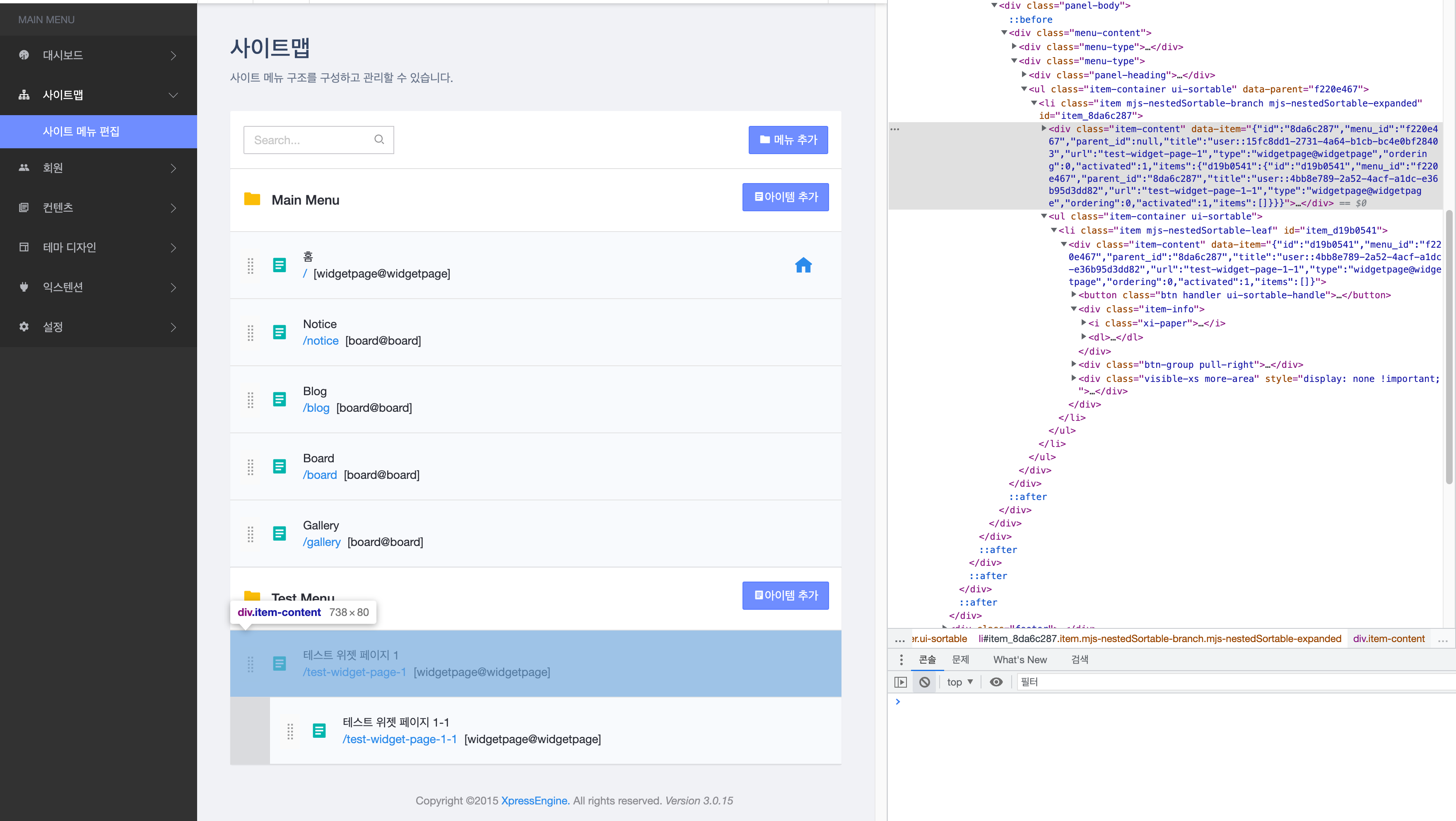Switch to the 문제 tab in drawer

(960, 659)
